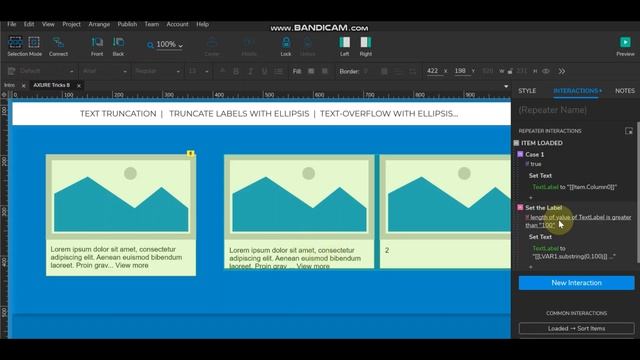This screenshot has height=360, width=640.
Task: Open the fill color swatch
Action: (311, 71)
